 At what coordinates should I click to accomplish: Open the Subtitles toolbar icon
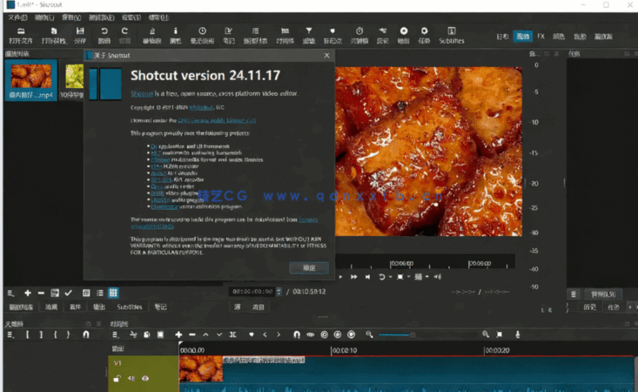(451, 35)
